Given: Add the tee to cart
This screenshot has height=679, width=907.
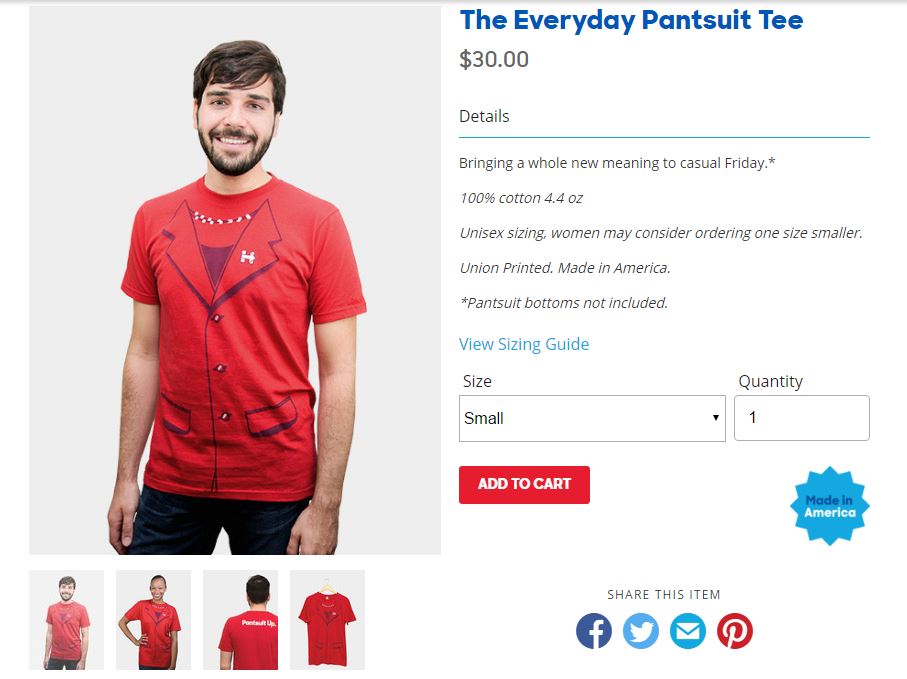Looking at the screenshot, I should 524,485.
